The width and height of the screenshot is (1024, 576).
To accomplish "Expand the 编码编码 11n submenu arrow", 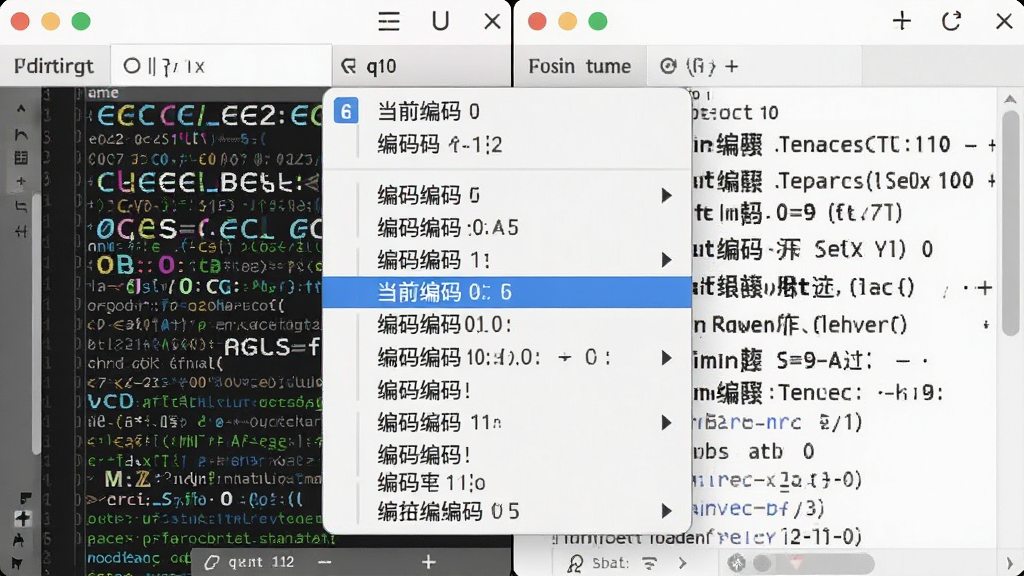I will (666, 423).
